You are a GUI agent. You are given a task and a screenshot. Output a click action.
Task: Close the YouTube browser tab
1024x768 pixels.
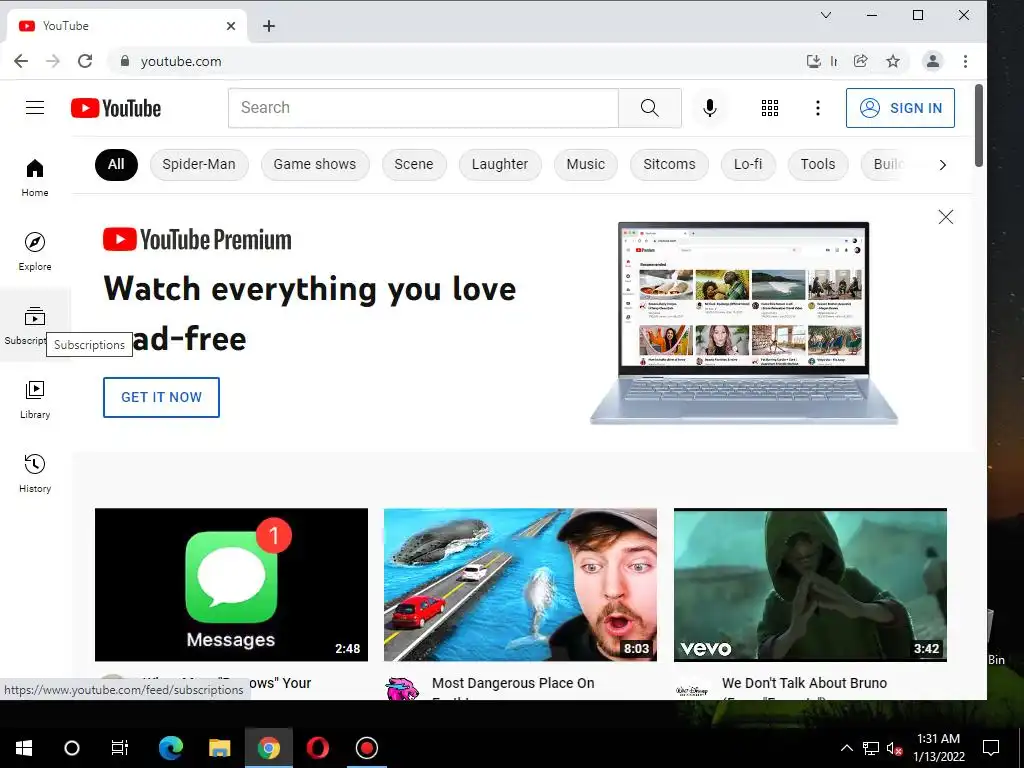pos(231,26)
